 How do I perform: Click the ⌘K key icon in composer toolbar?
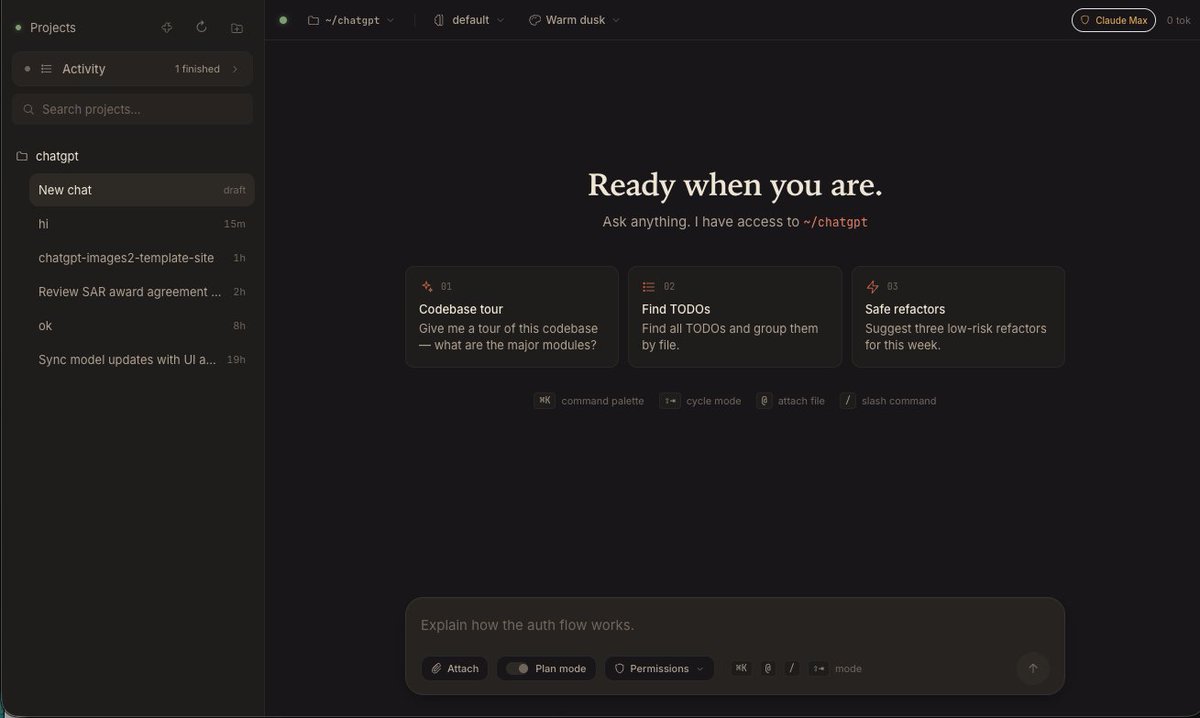pos(741,668)
